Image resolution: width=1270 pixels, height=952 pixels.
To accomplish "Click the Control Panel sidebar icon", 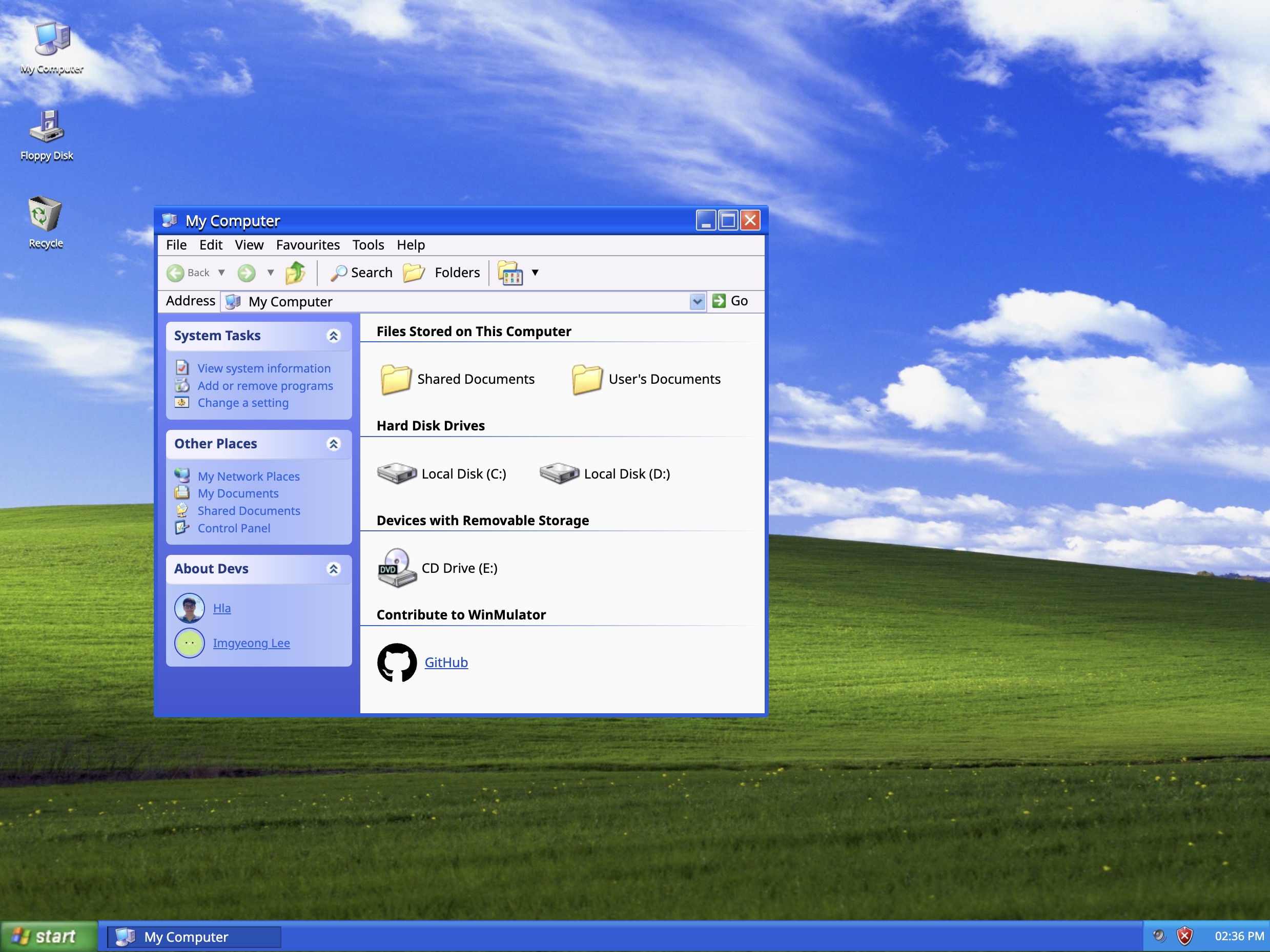I will (182, 527).
